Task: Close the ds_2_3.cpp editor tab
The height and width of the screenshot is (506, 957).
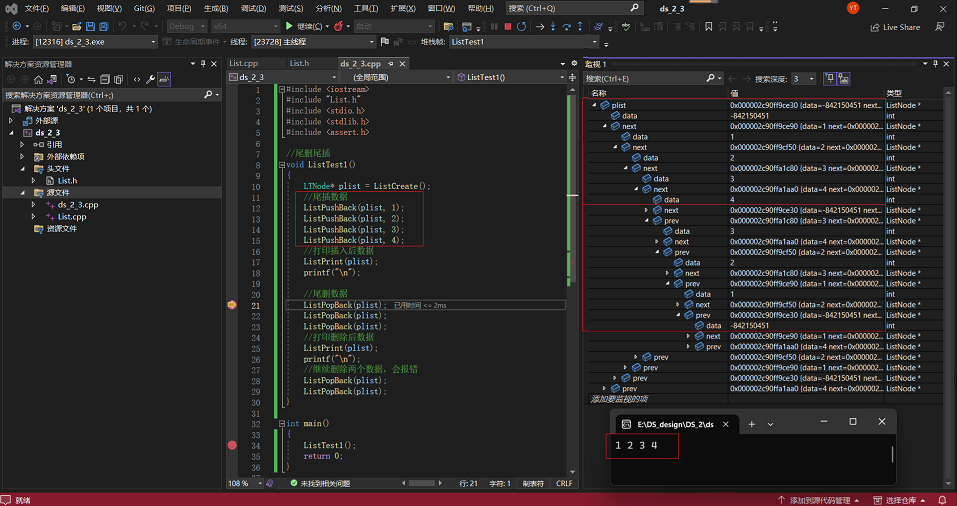Action: click(403, 63)
